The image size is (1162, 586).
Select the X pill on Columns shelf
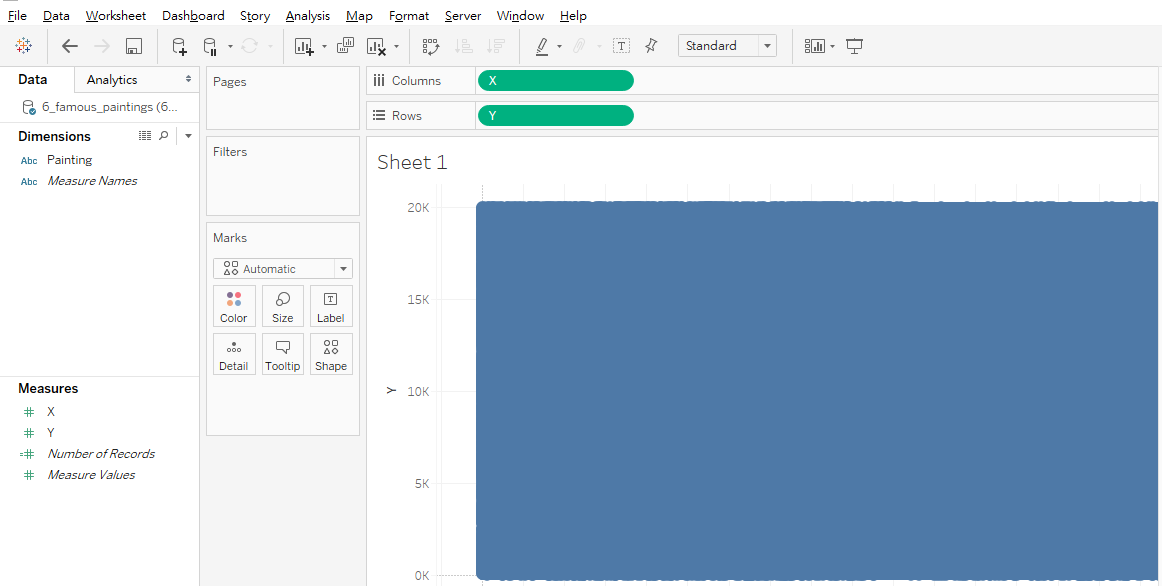point(555,81)
